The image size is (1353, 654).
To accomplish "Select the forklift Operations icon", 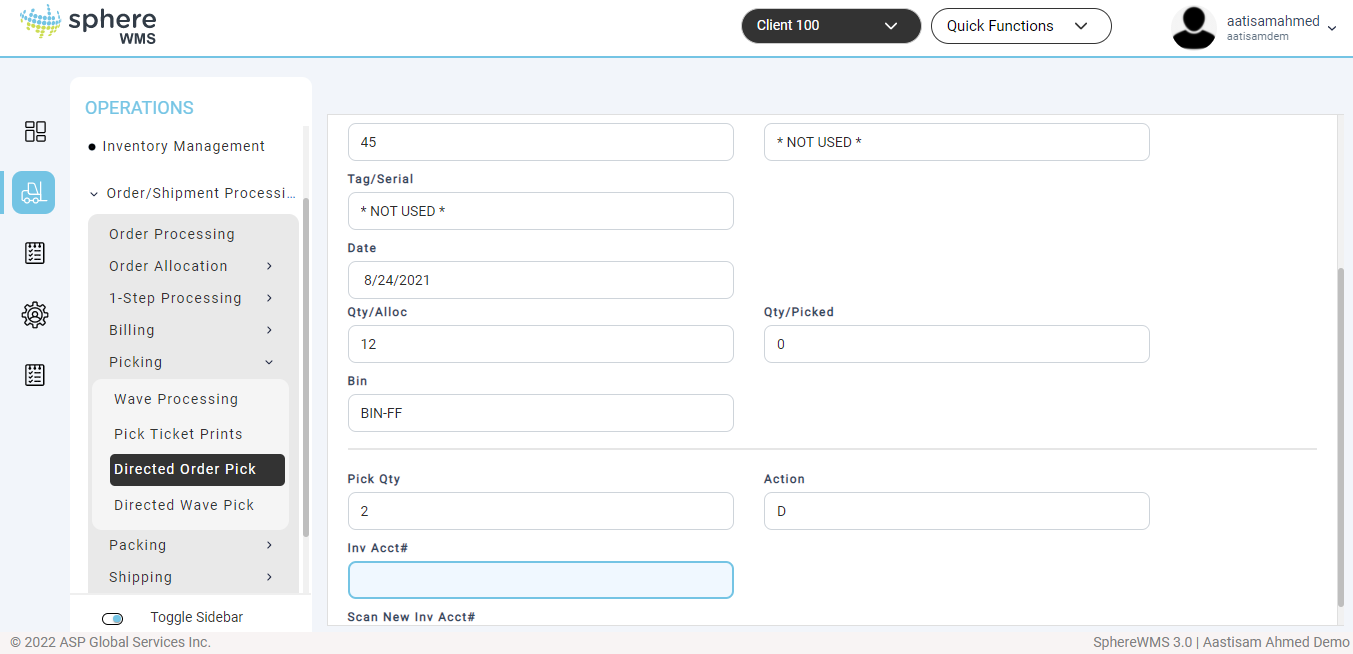I will tap(34, 192).
